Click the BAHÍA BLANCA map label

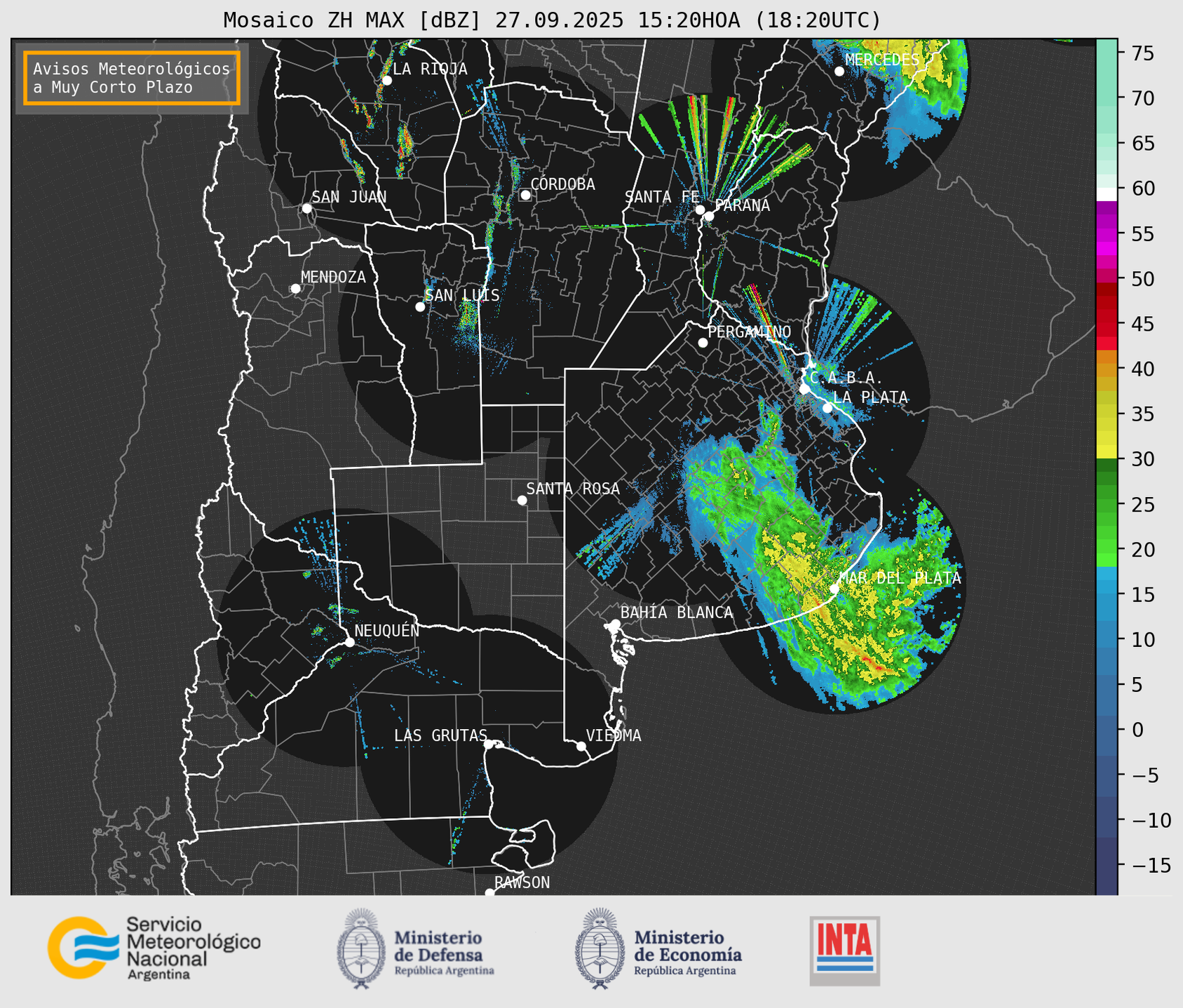tap(677, 612)
